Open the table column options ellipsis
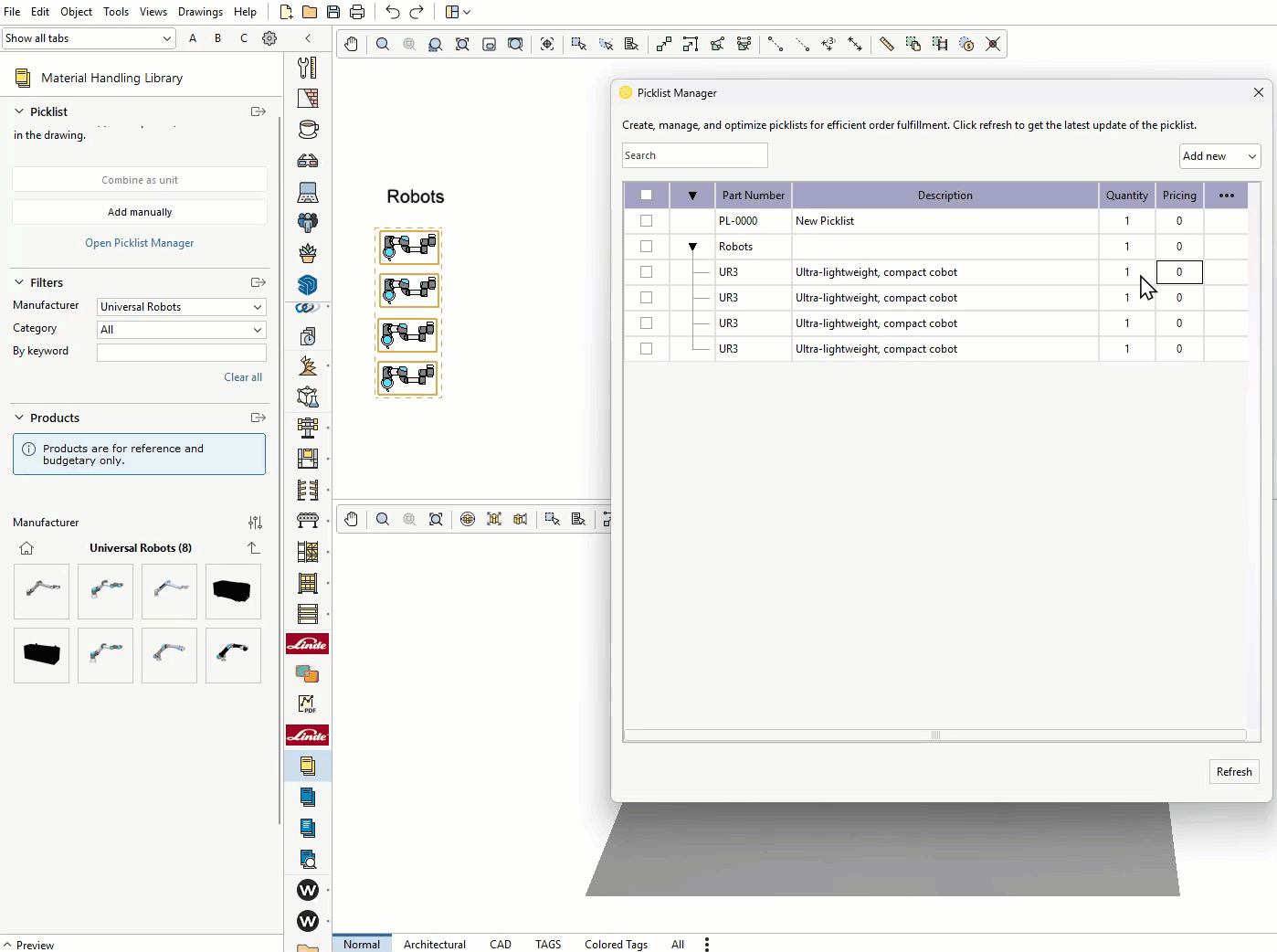The image size is (1277, 952). [x=1227, y=196]
